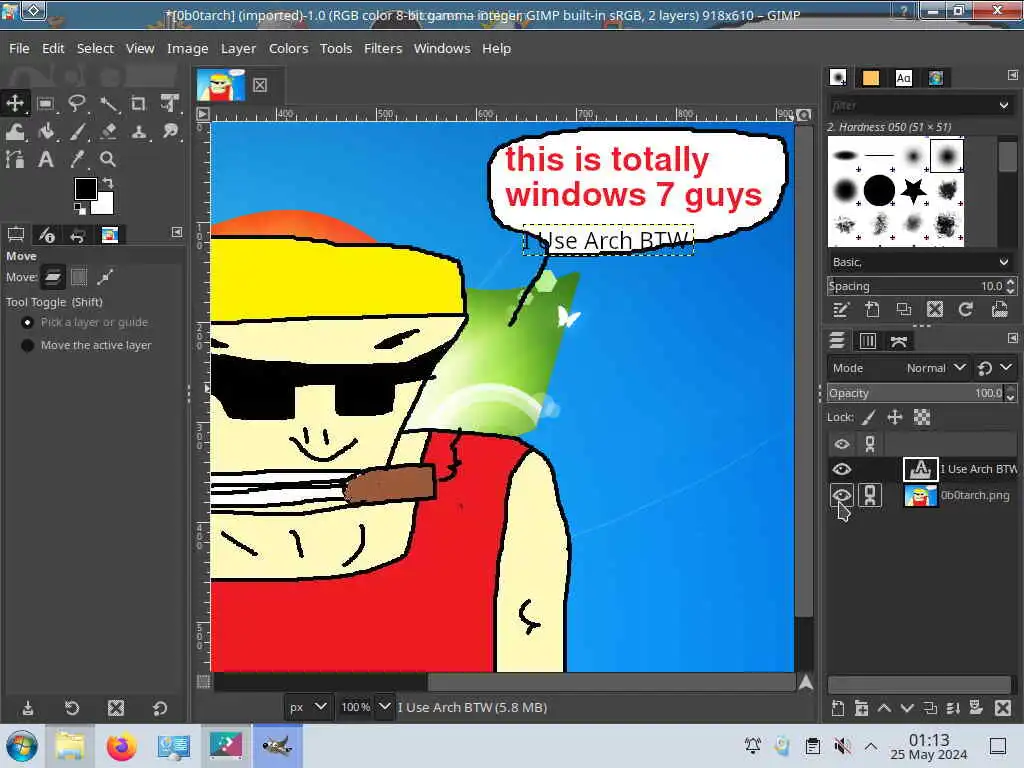Set Move mode to Layer
This screenshot has width=1024, height=768.
point(53,278)
